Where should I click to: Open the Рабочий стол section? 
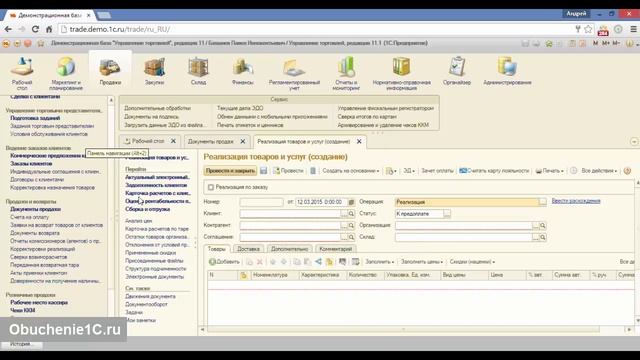click(22, 73)
